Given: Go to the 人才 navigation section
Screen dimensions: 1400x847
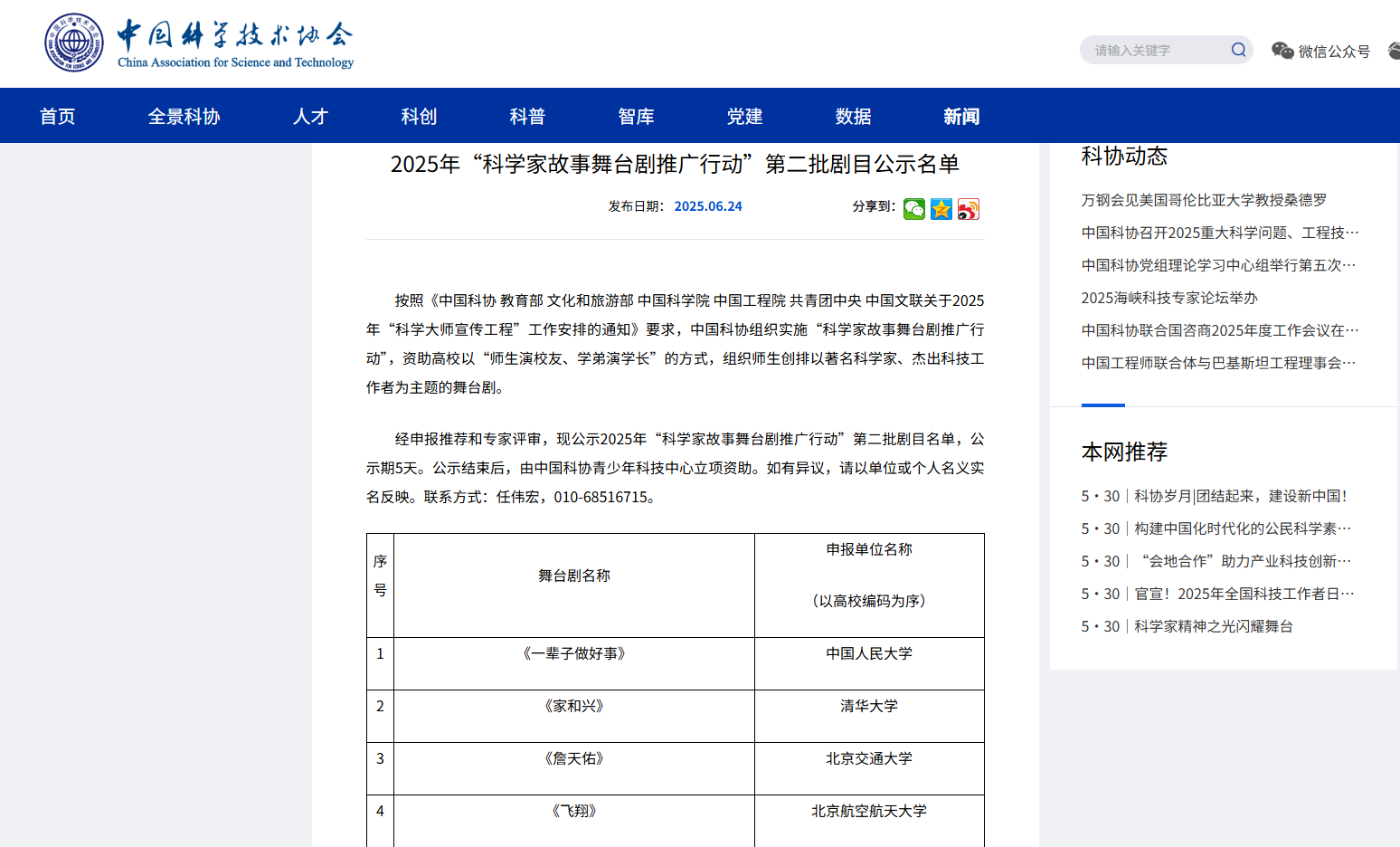Looking at the screenshot, I should (x=310, y=117).
